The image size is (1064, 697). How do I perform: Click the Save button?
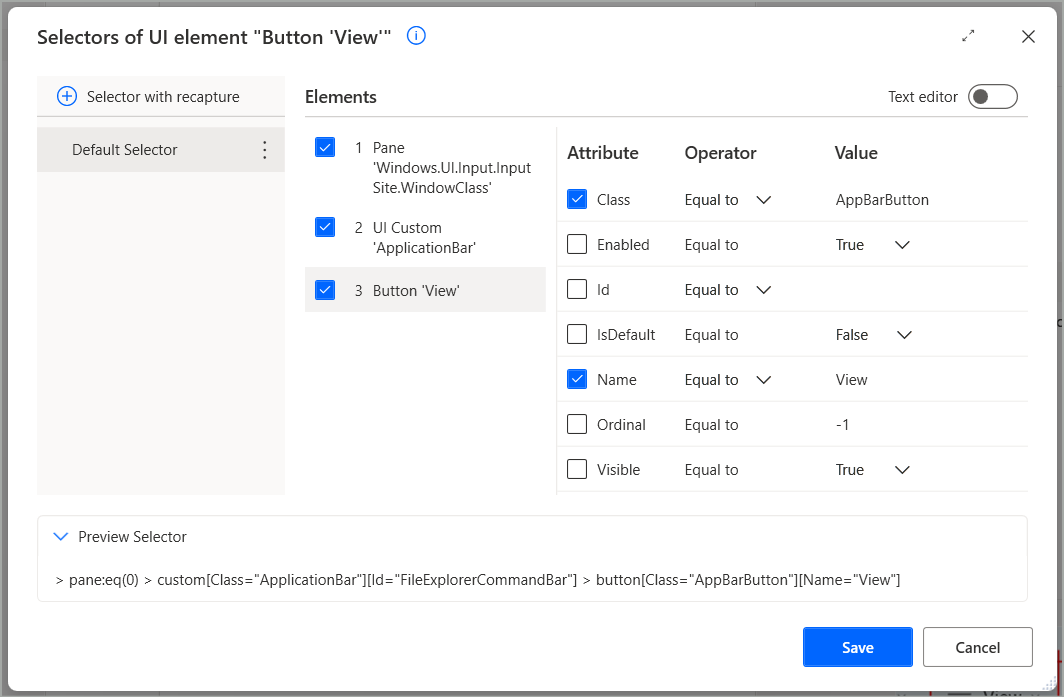tap(857, 647)
